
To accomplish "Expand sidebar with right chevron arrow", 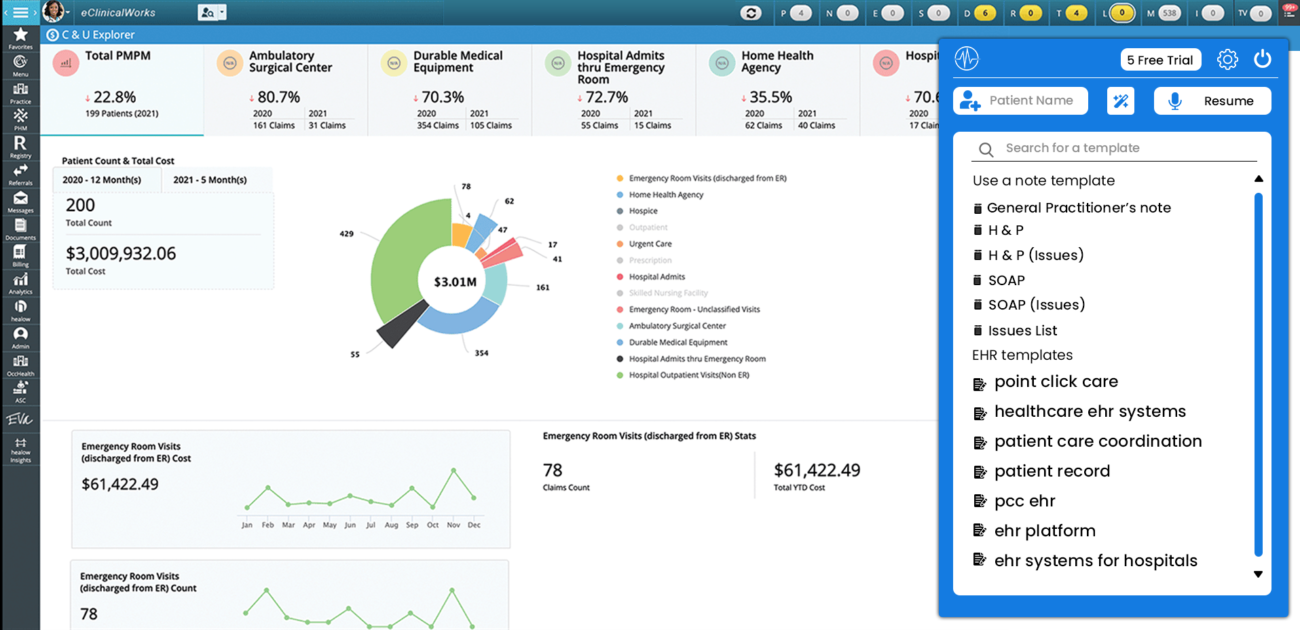I will tap(35, 12).
